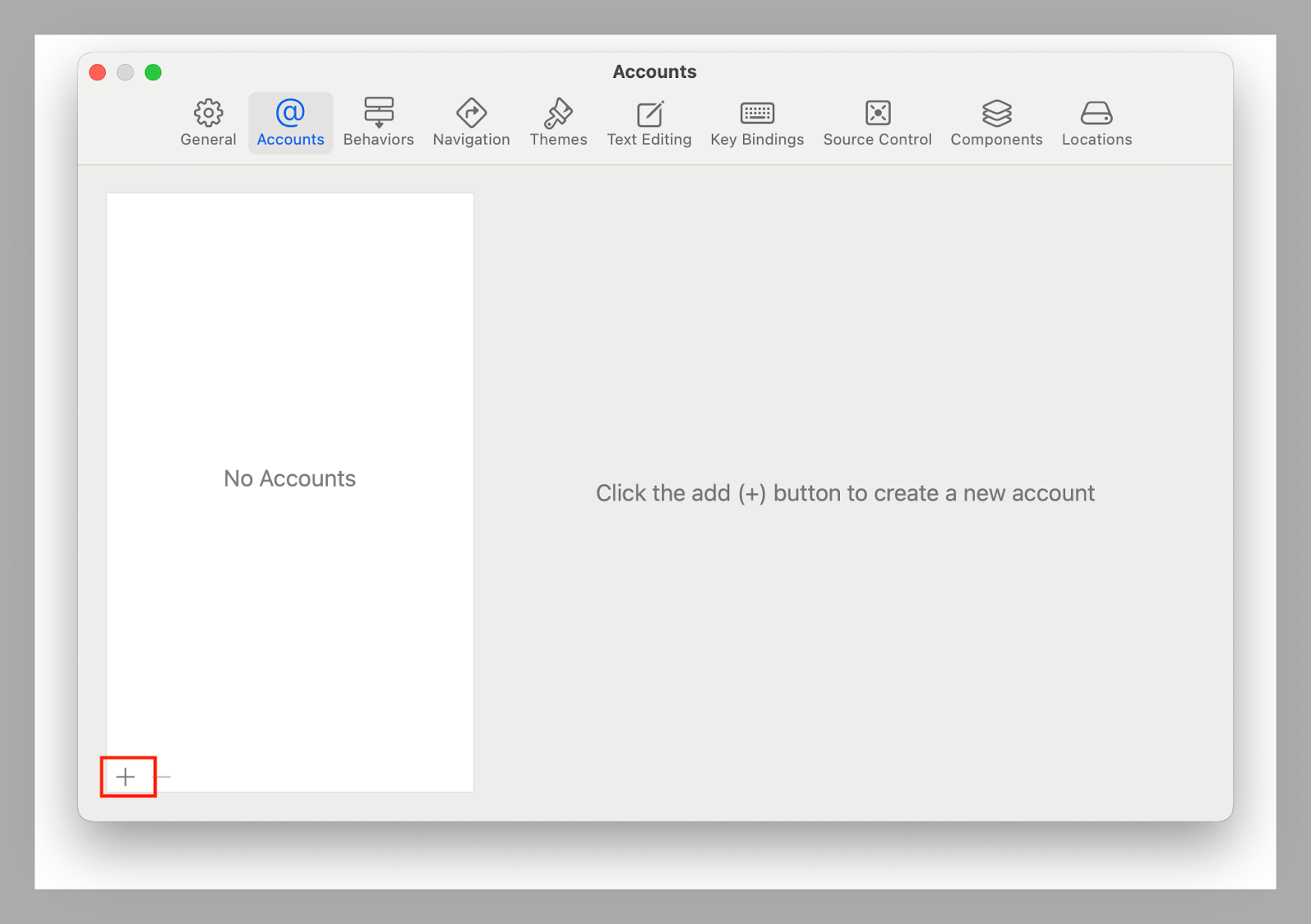Click the add (+) account button

point(125,777)
